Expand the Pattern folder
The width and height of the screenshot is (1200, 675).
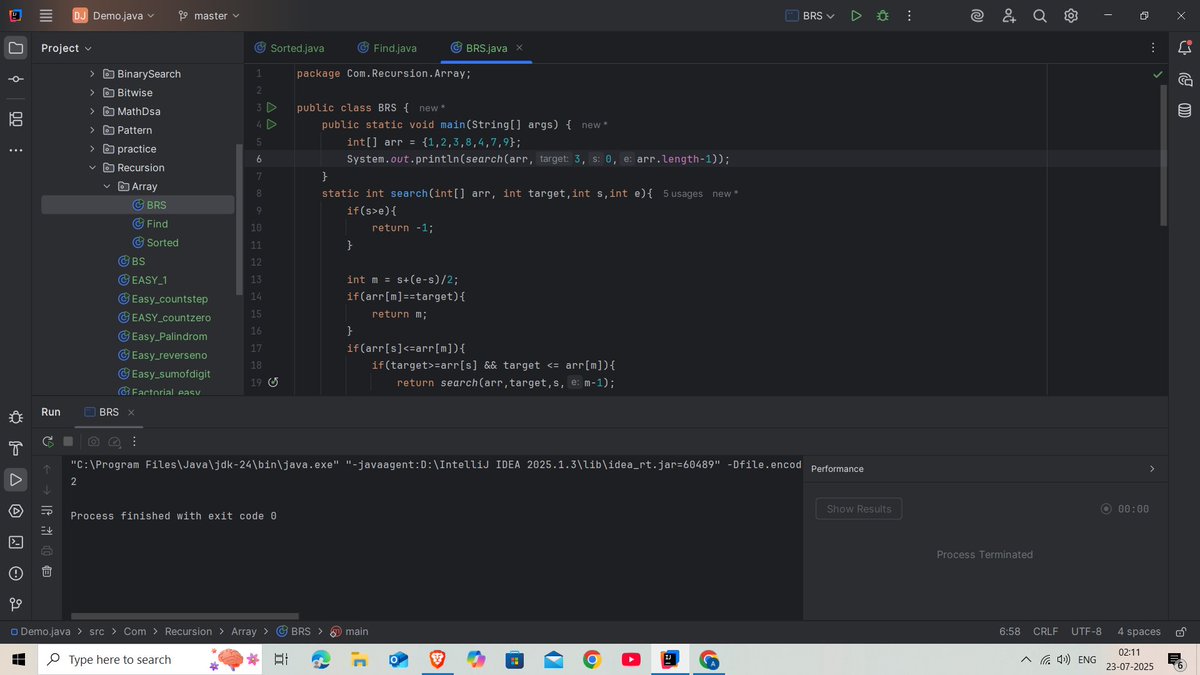coord(93,130)
